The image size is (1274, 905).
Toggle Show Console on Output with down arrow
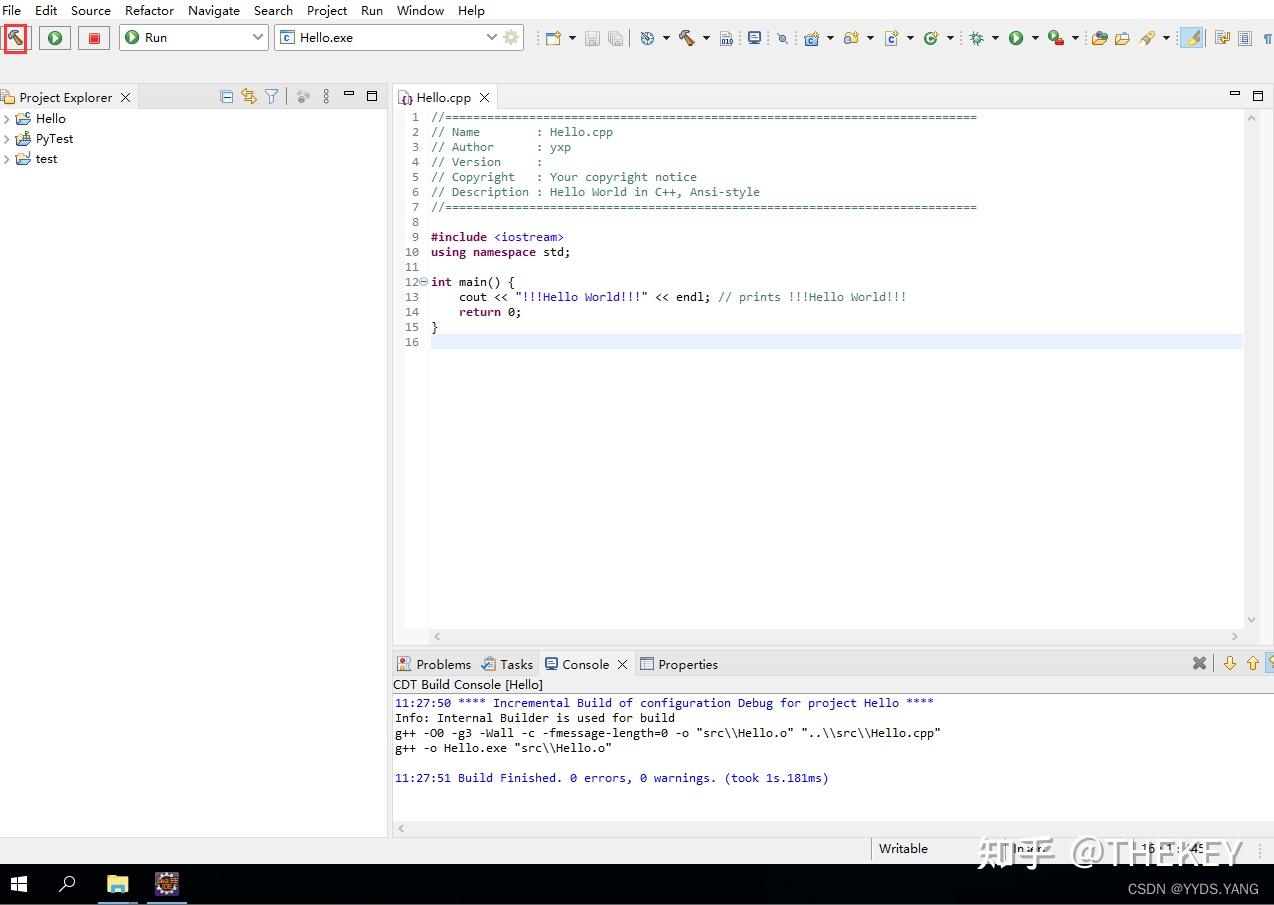1230,663
